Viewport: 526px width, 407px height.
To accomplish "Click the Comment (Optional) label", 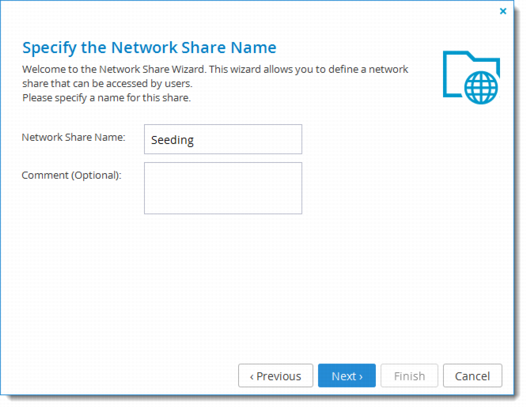I will [x=71, y=175].
